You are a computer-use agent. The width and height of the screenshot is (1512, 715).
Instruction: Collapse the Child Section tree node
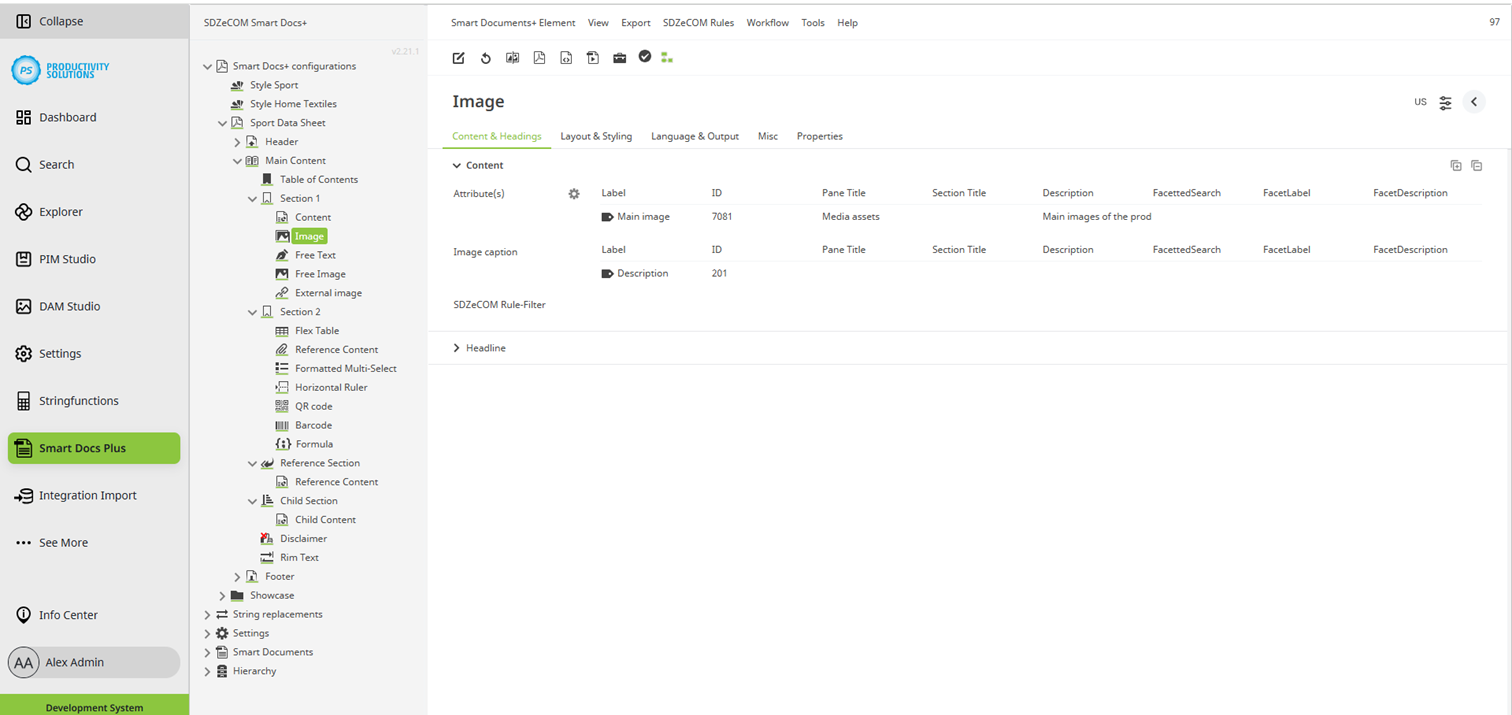coord(253,501)
